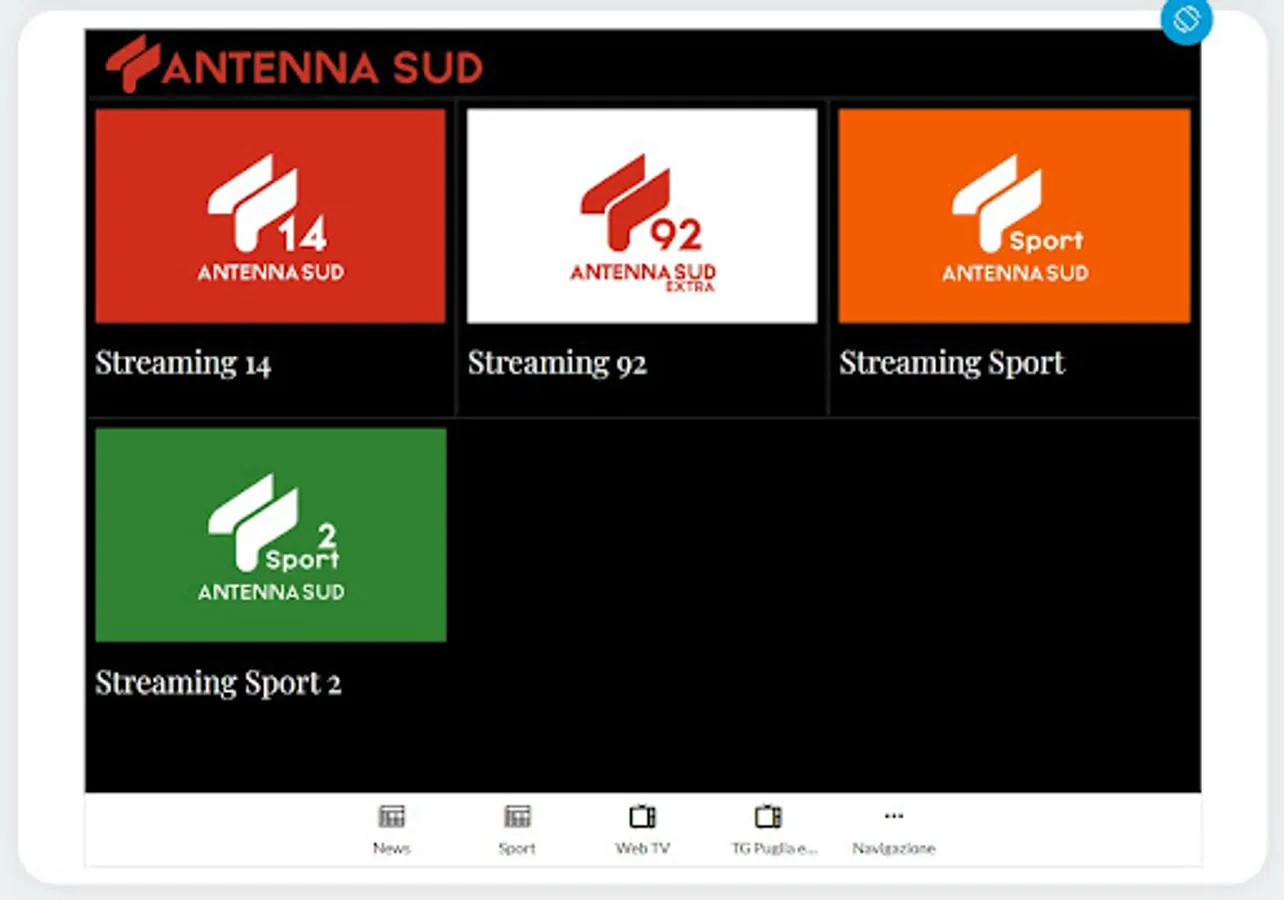
Task: Select the News tab label
Action: 392,848
